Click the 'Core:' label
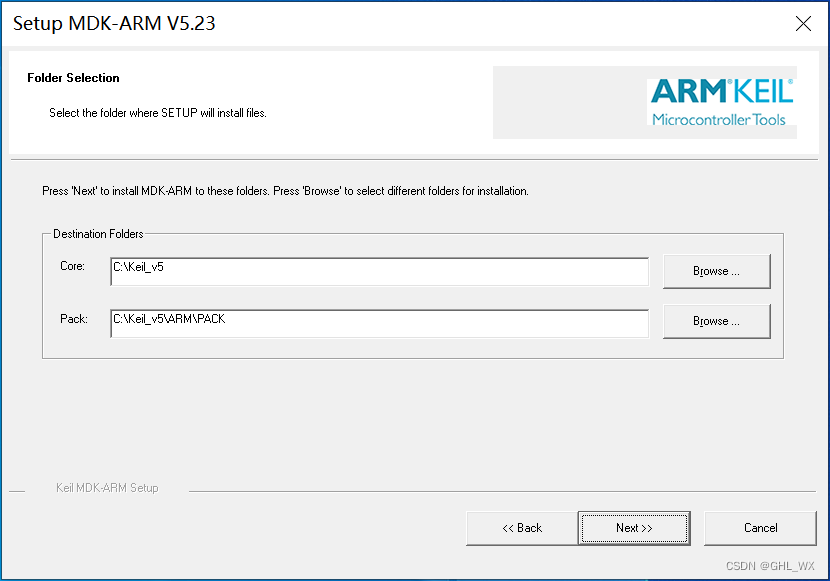Screen dimensions: 830x581 click(73, 266)
